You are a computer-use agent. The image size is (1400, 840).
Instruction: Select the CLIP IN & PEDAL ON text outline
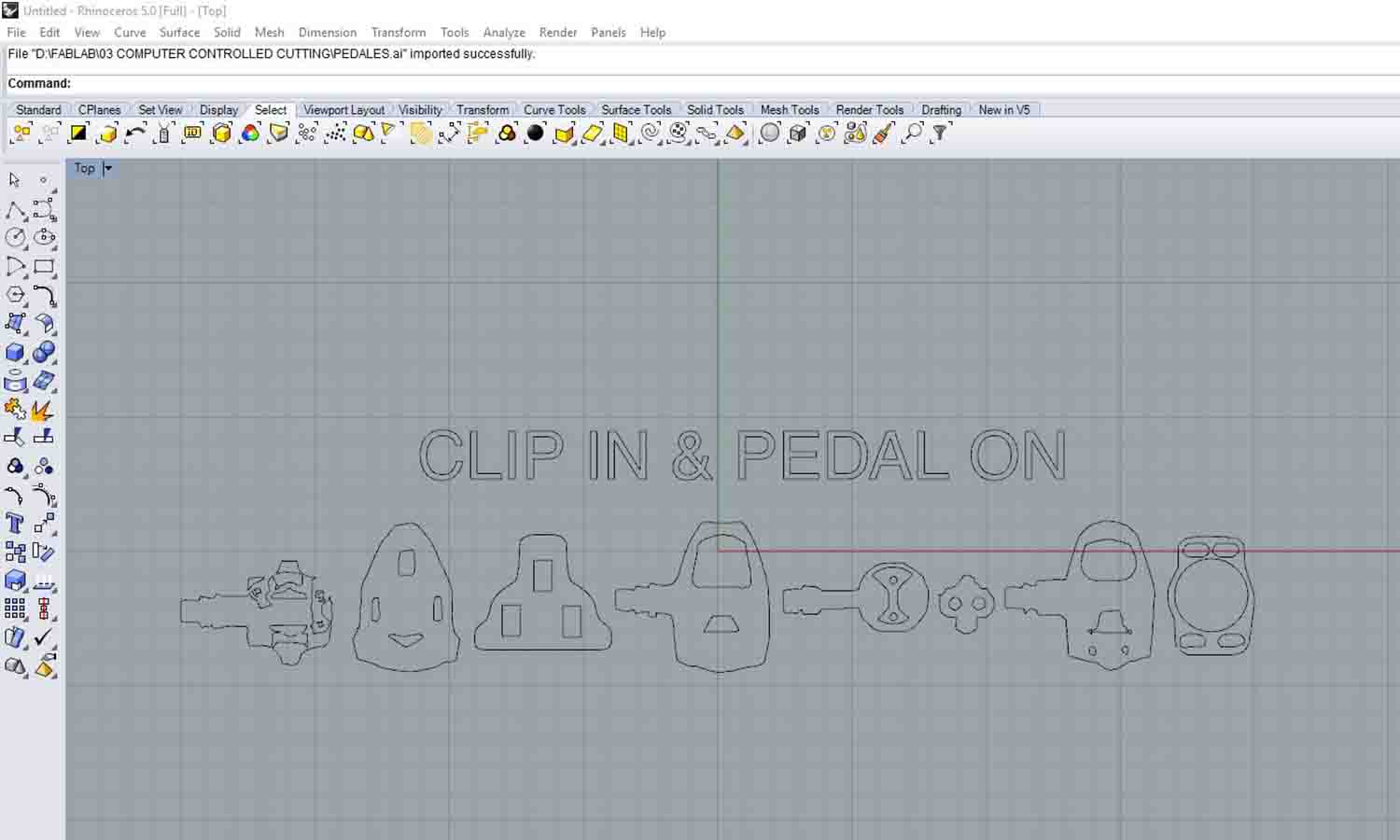click(743, 455)
